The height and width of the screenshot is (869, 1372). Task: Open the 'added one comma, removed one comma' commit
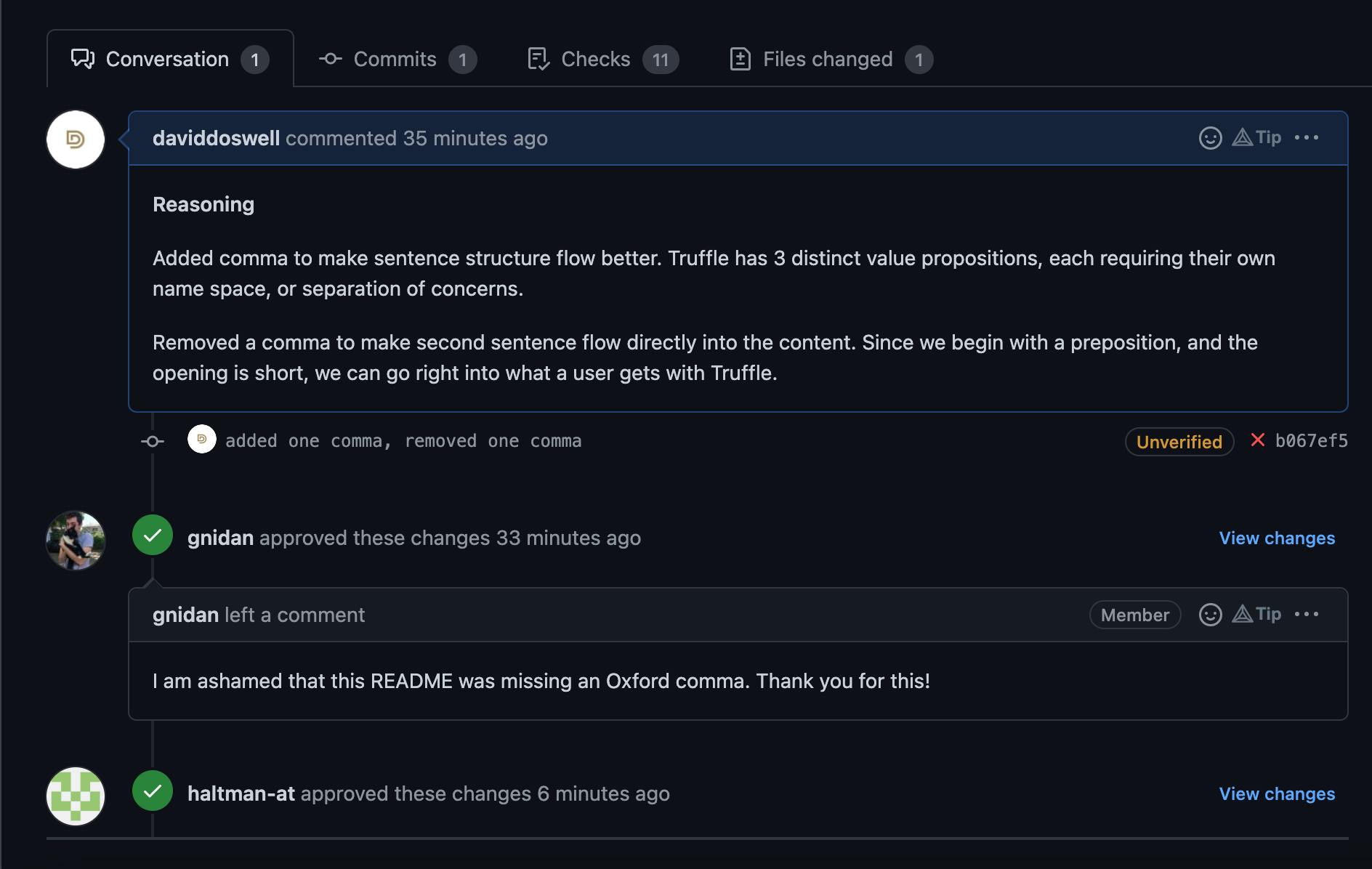pos(403,441)
